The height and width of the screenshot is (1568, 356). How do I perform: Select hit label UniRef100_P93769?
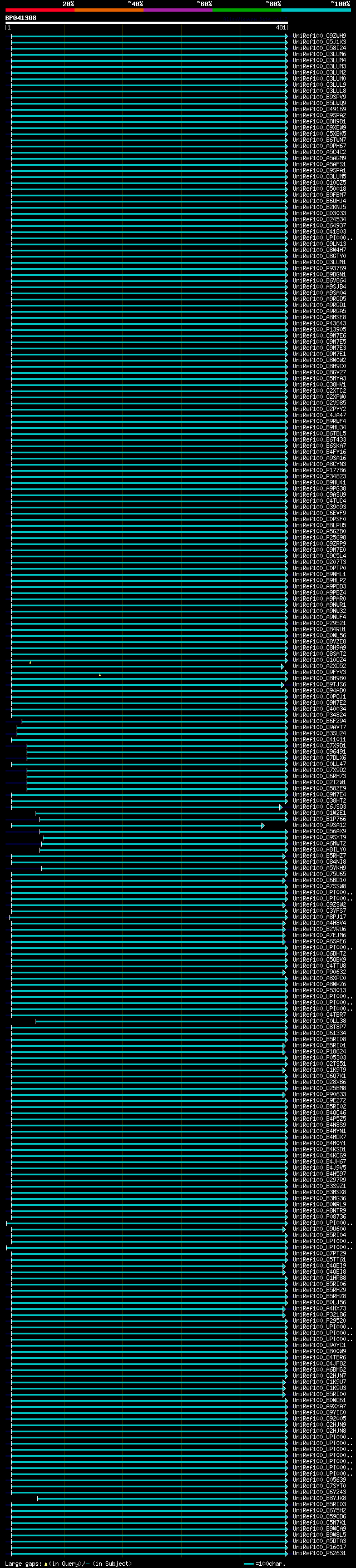coord(319,269)
